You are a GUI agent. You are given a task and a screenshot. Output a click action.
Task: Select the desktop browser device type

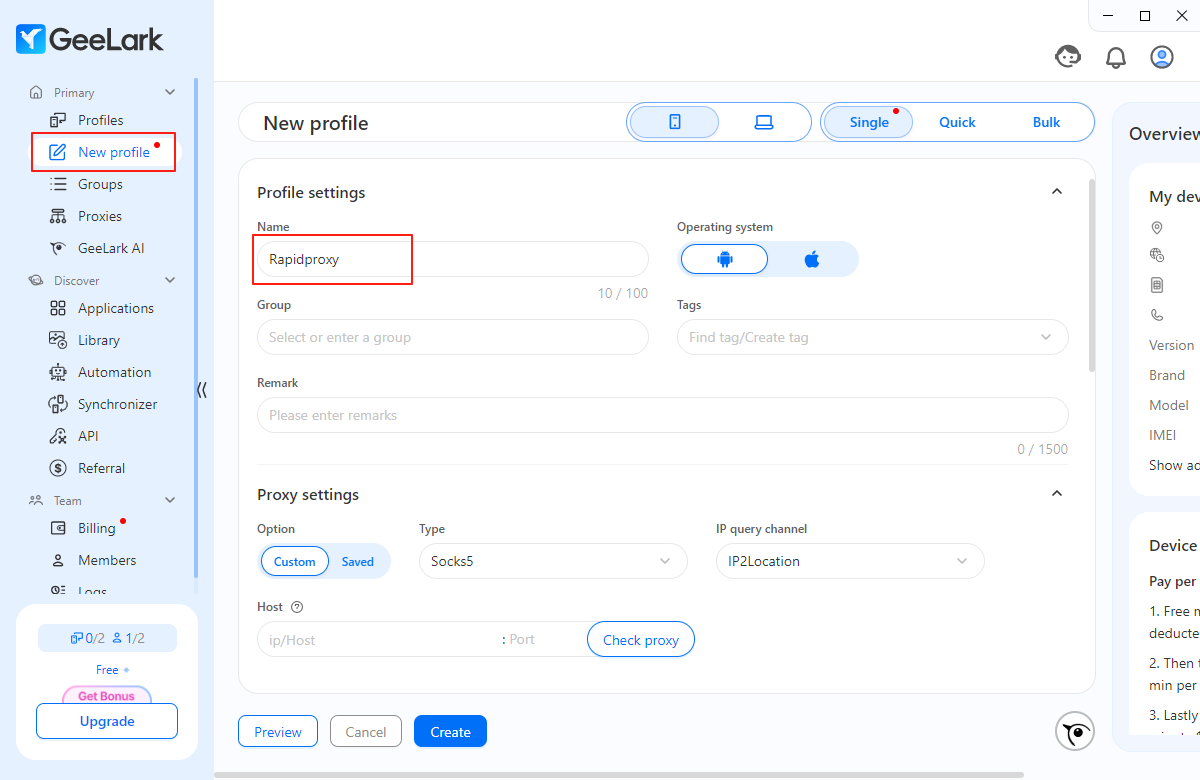764,122
